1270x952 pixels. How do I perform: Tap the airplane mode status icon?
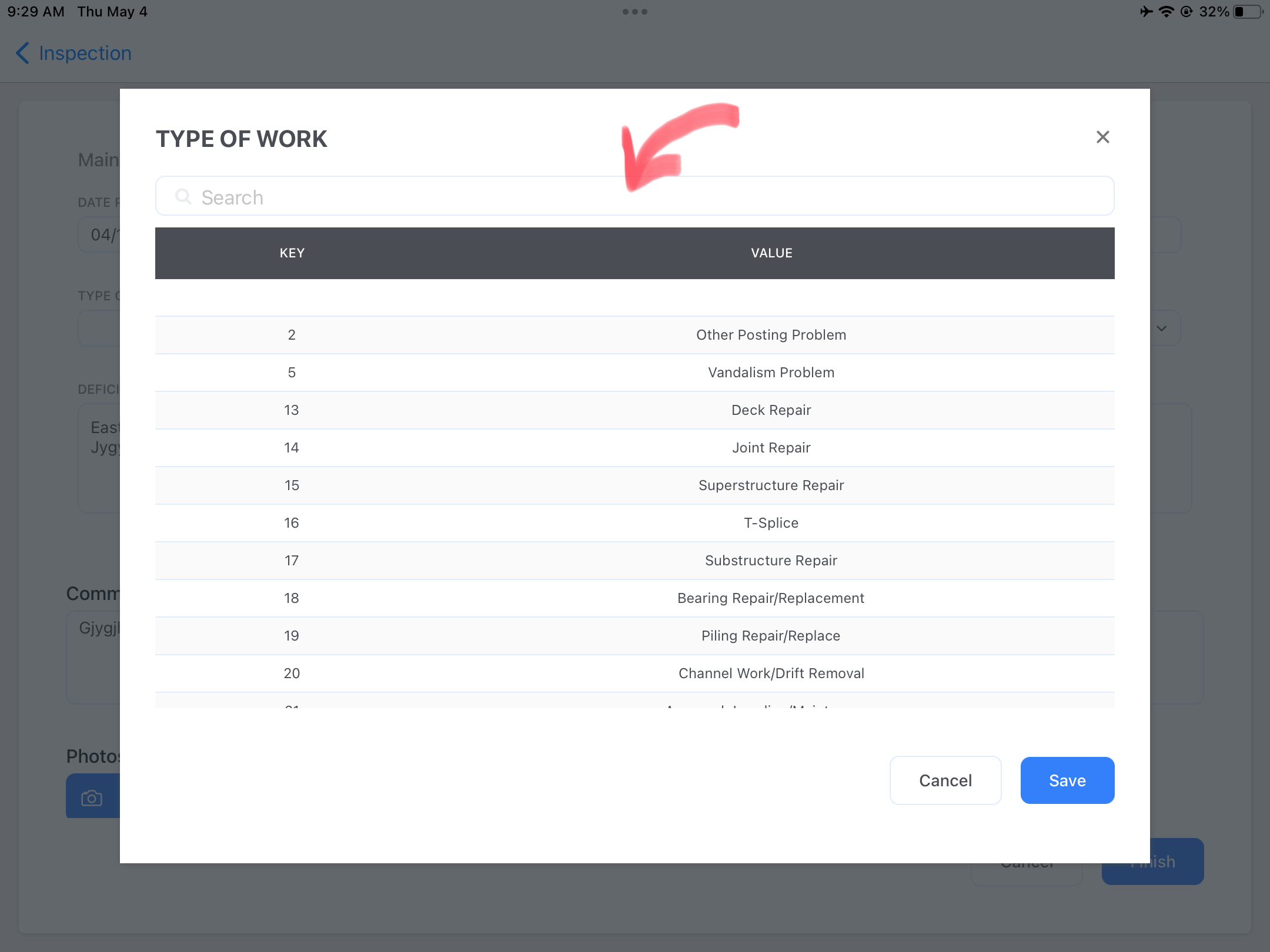pos(1146,12)
